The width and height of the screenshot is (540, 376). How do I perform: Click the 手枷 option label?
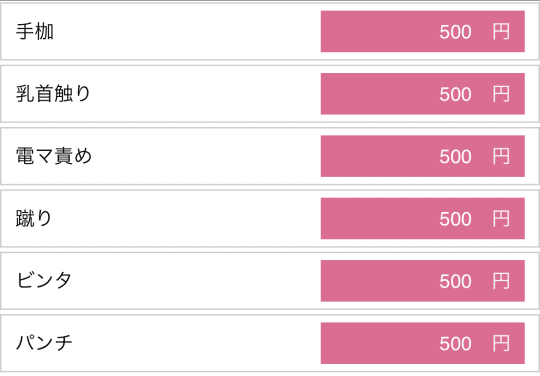(35, 32)
